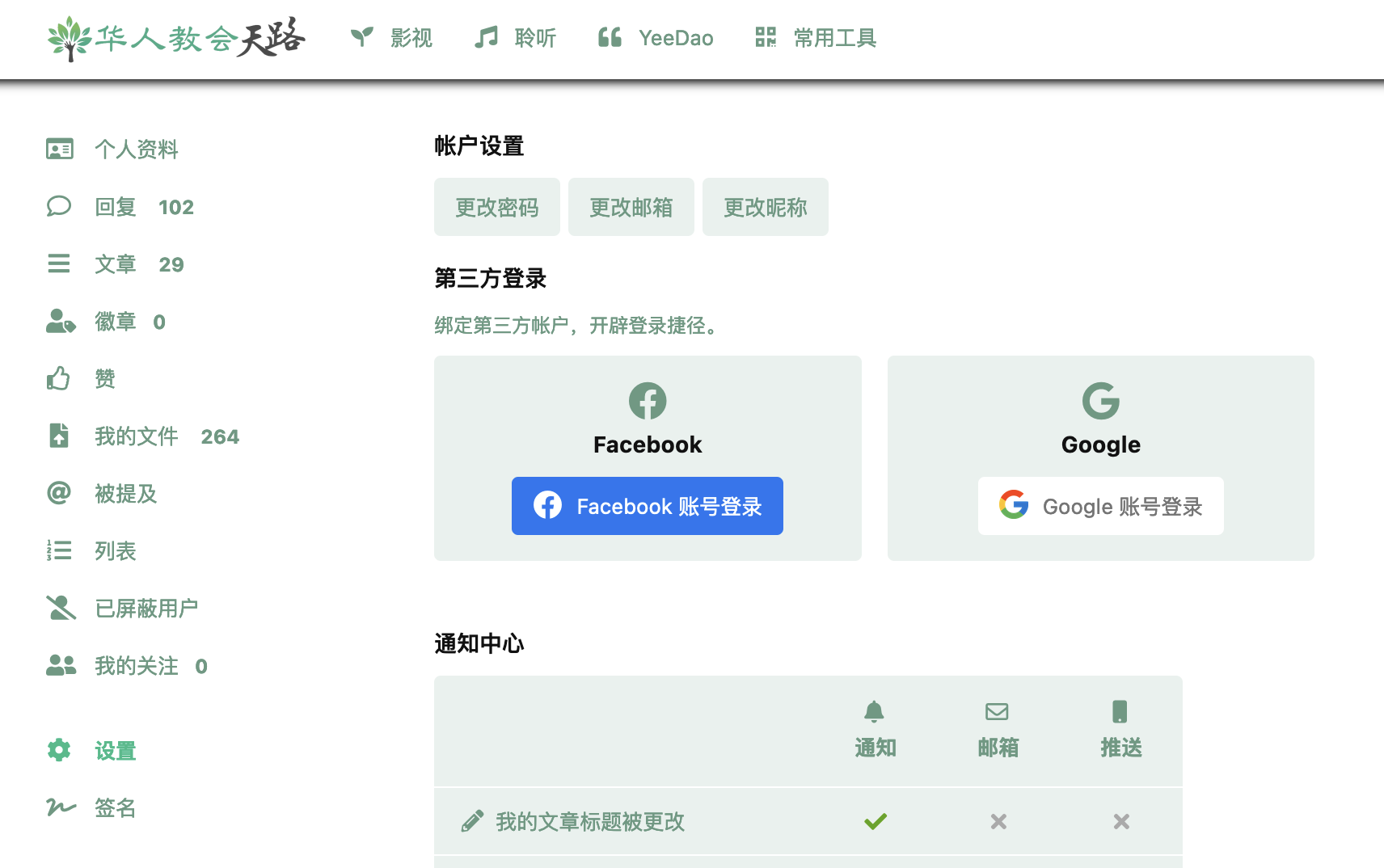
Task: Click the 回复 speech bubble icon
Action: click(59, 207)
